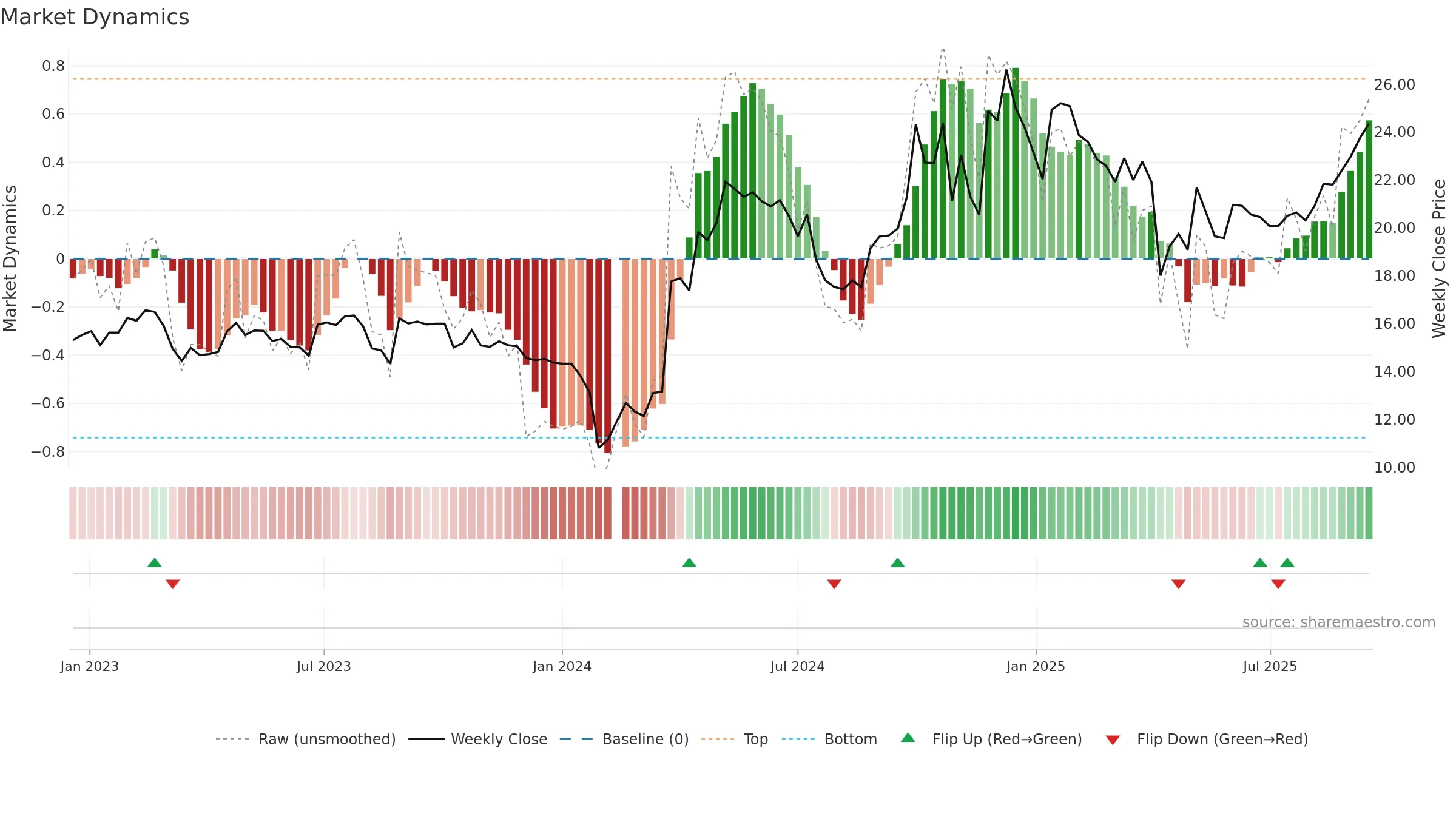
Task: Click the flip-up marker near September 2024
Action: 898,562
